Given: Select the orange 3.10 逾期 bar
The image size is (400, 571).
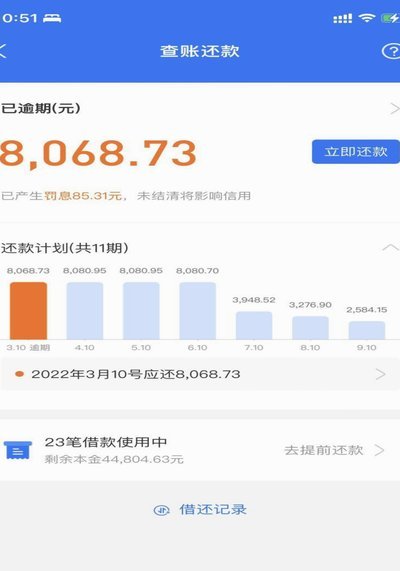Looking at the screenshot, I should [28, 311].
